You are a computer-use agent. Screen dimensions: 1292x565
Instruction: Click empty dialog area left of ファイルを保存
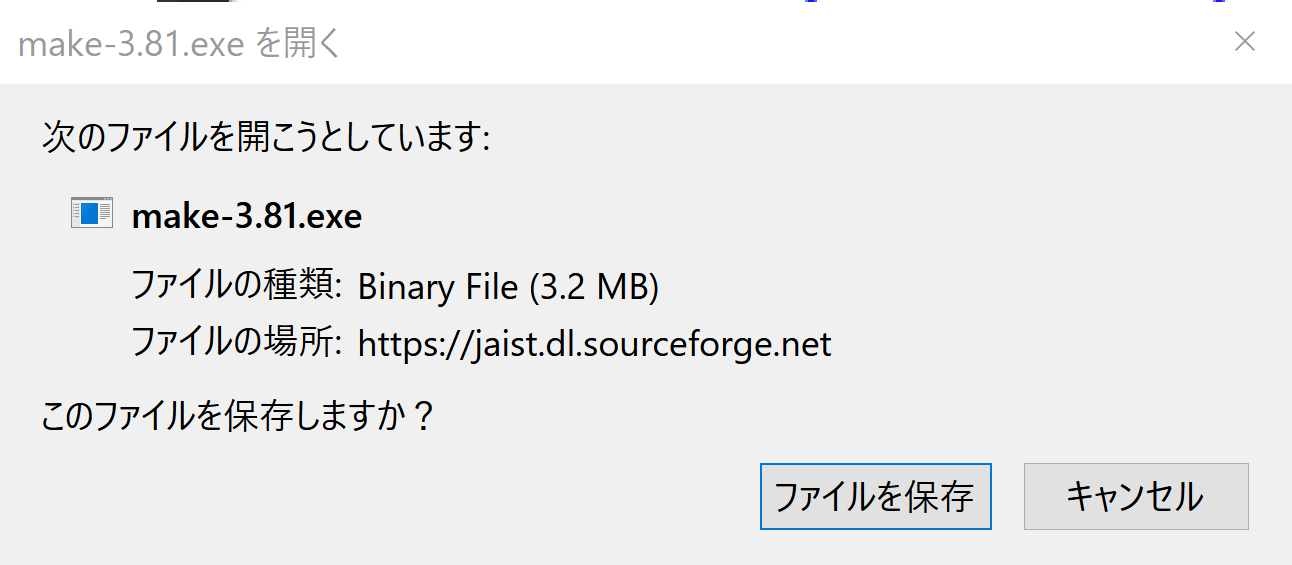click(400, 496)
